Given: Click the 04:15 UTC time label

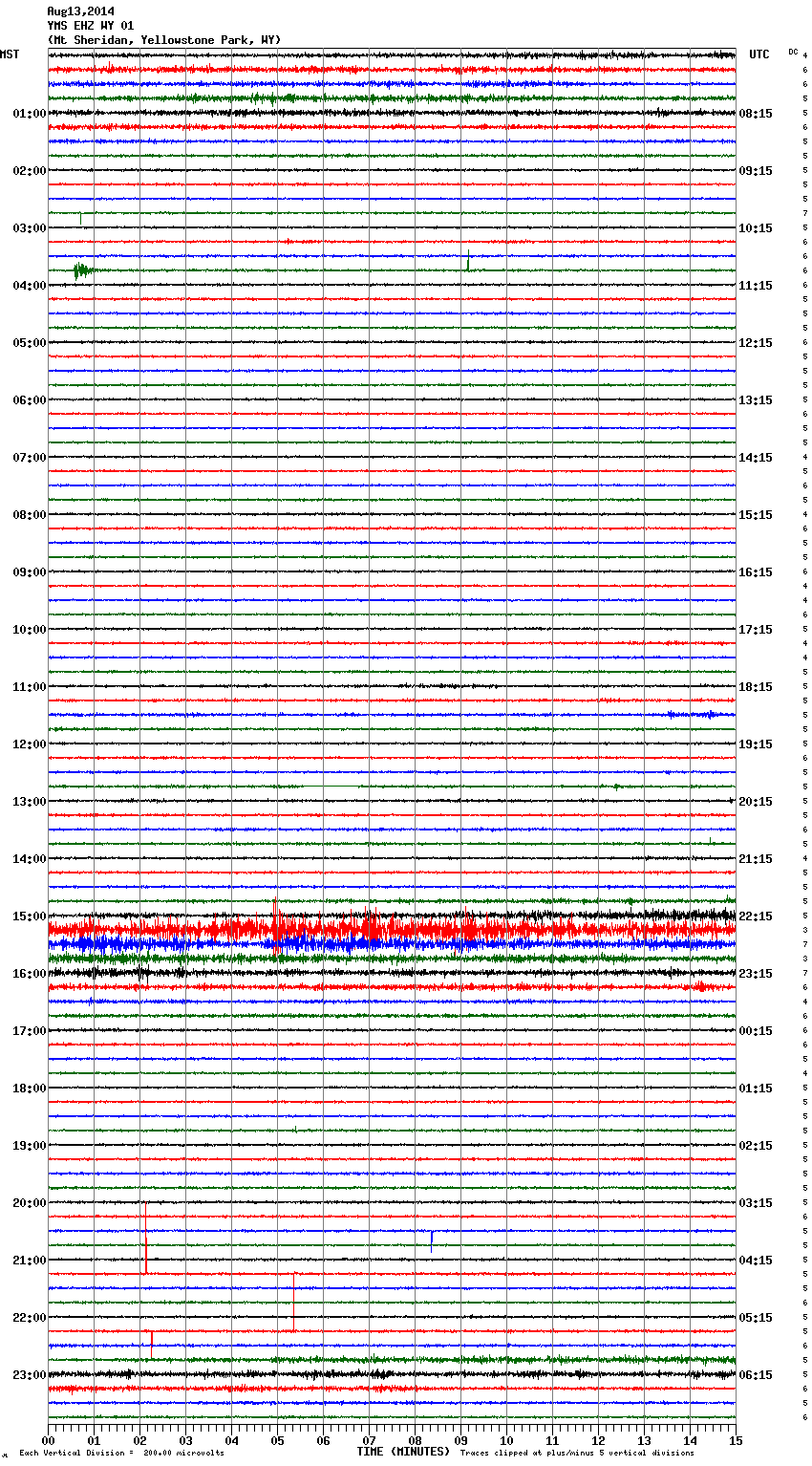Looking at the screenshot, I should coord(756,1261).
